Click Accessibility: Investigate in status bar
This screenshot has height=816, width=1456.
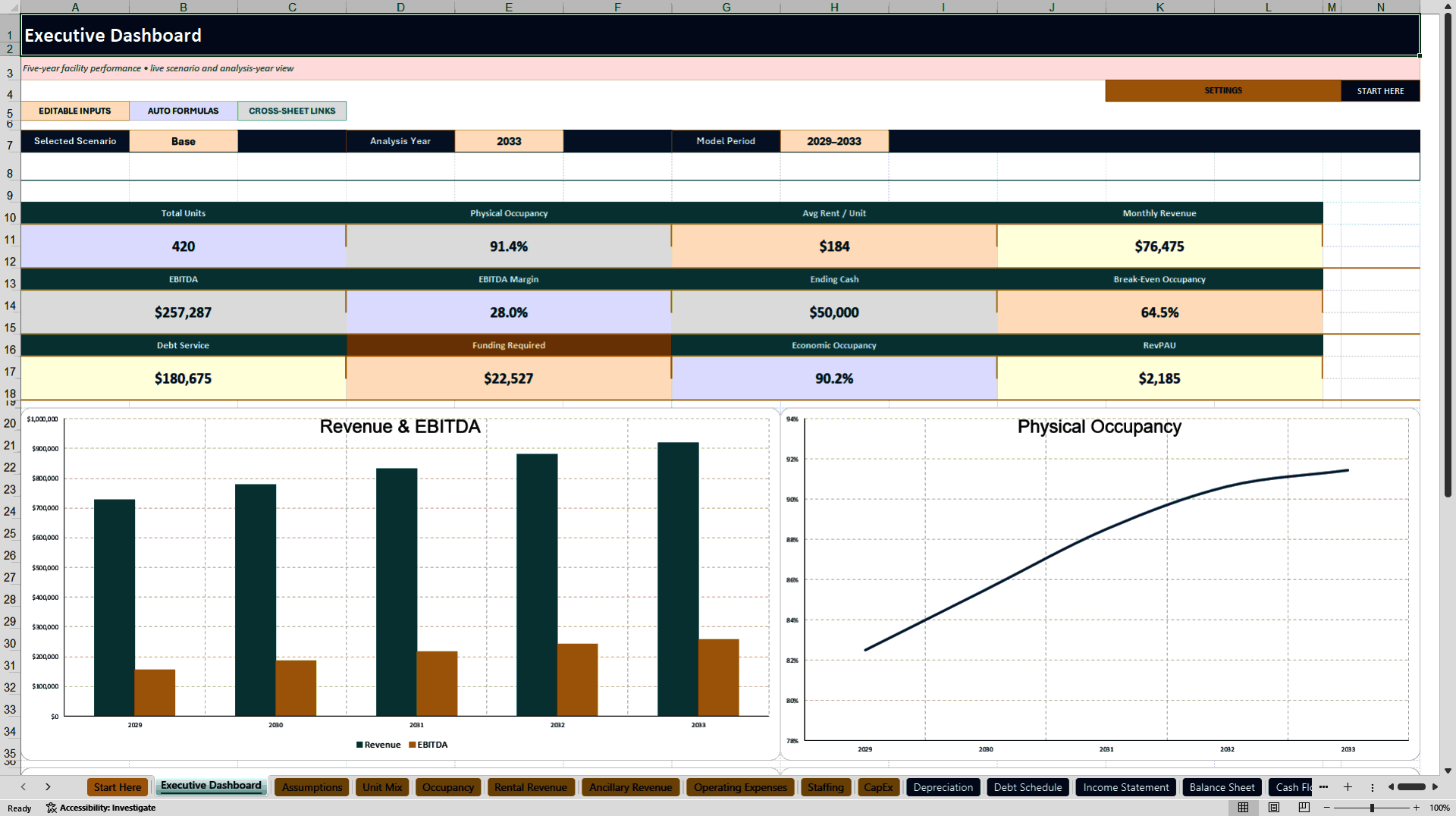tap(101, 808)
